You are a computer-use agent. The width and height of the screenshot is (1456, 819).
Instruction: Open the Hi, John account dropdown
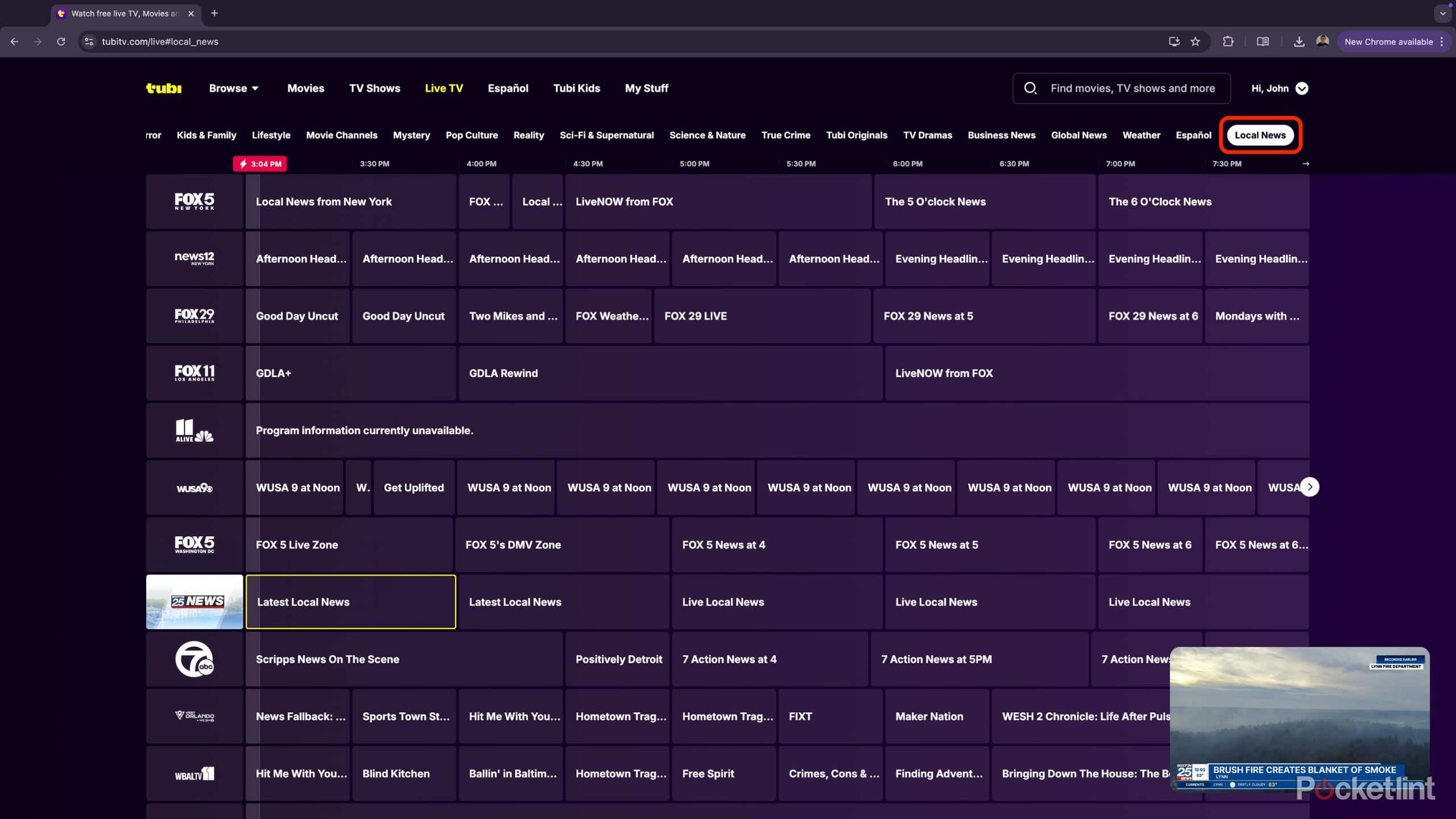(1278, 88)
